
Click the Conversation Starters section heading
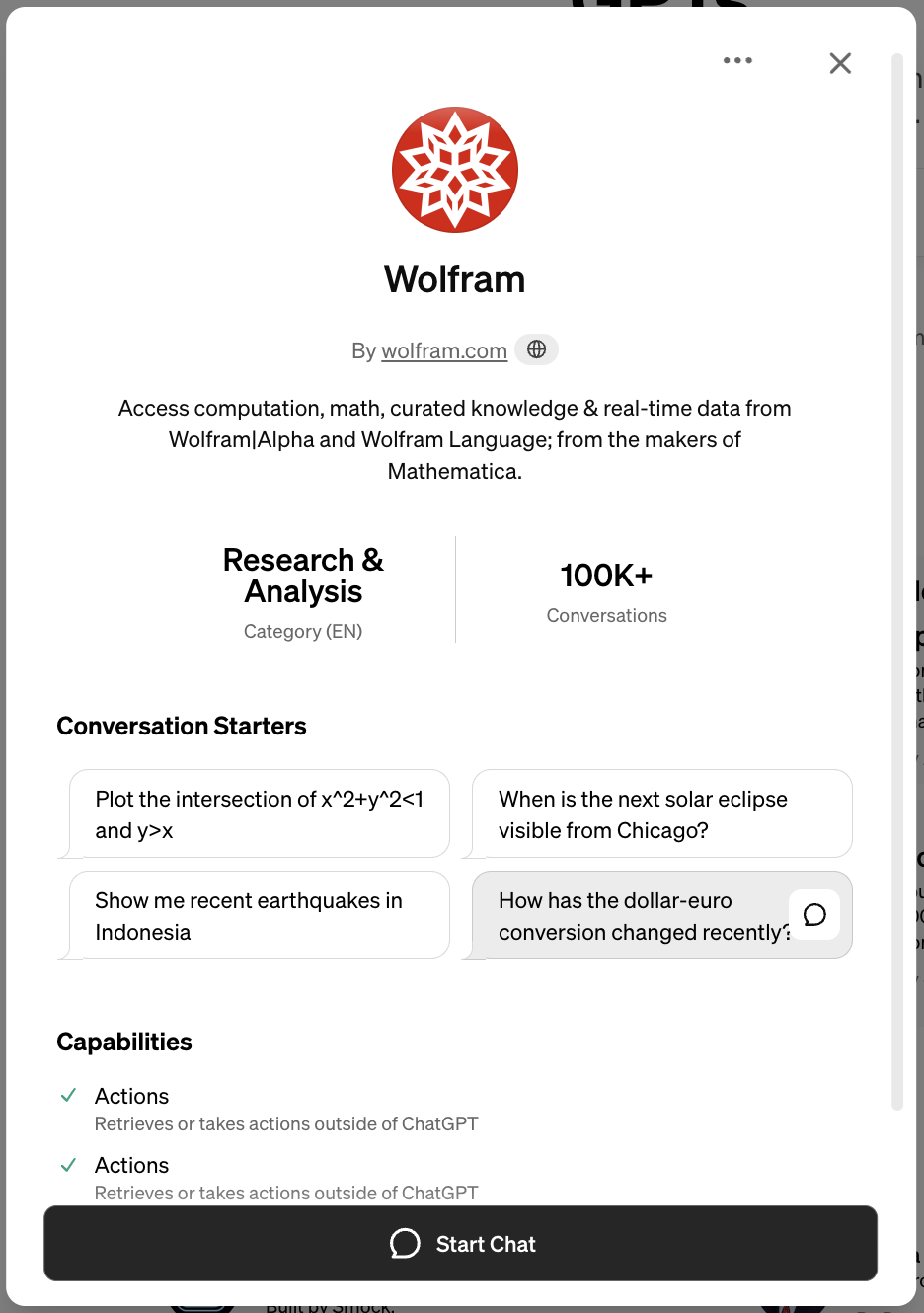point(182,726)
